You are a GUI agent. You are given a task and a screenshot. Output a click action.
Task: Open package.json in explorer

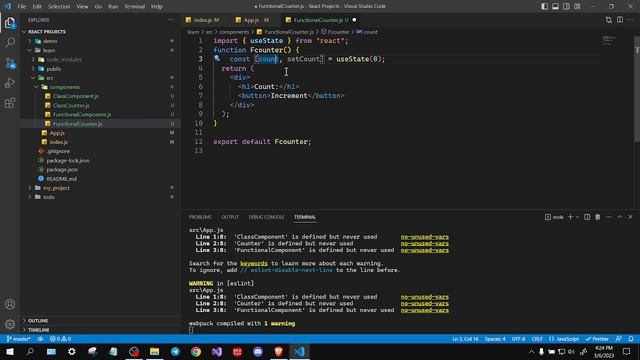[100, 169]
